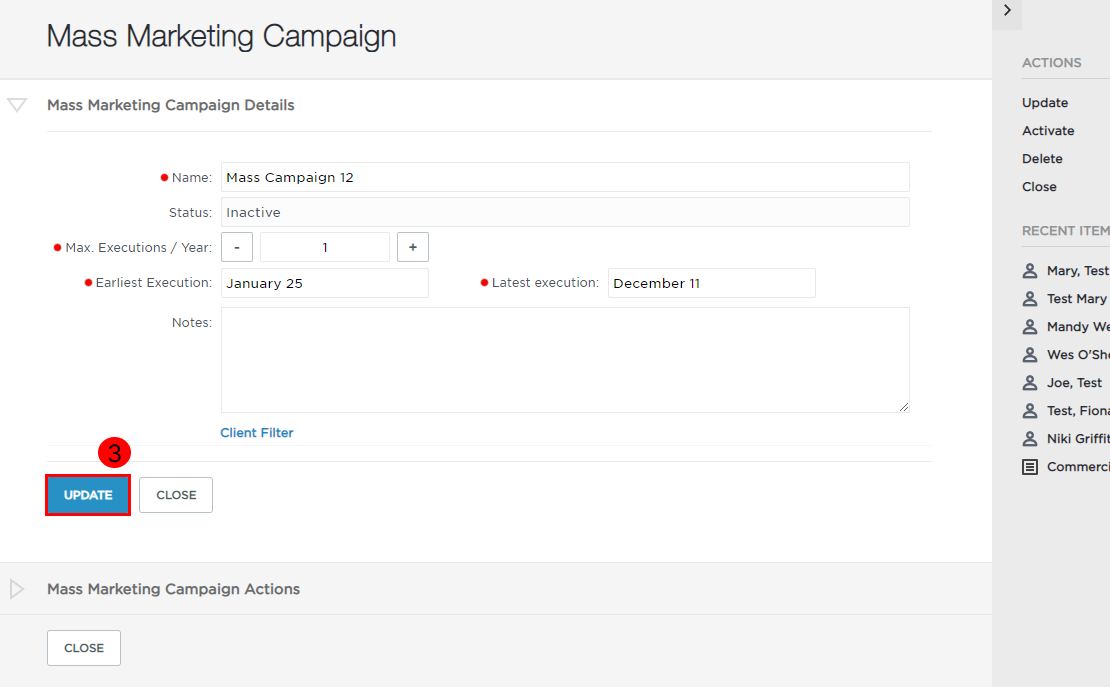Click the person icon beside Niki Griffit
Viewport: 1110px width, 687px height.
point(1030,439)
